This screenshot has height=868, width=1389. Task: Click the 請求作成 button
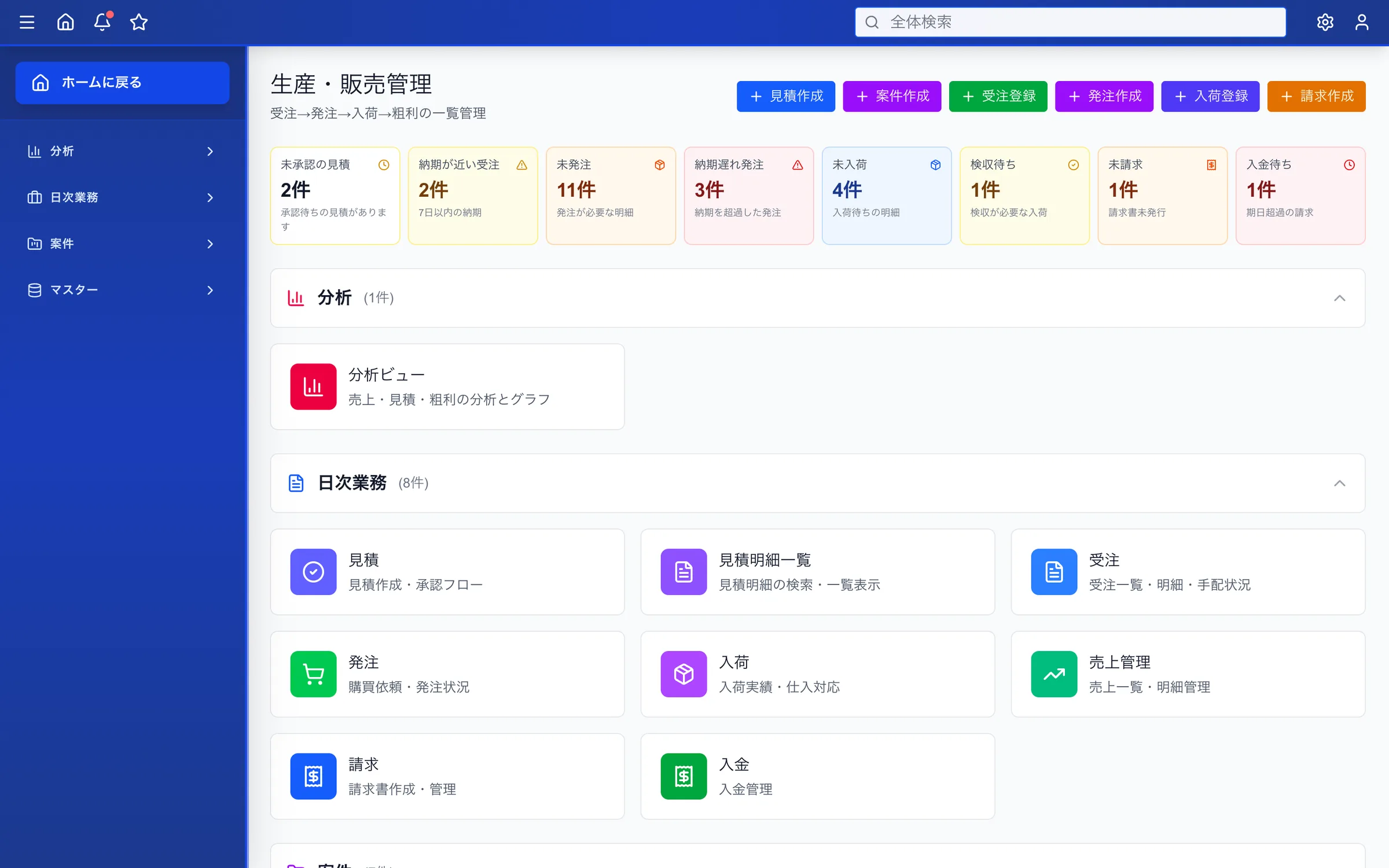[1316, 96]
